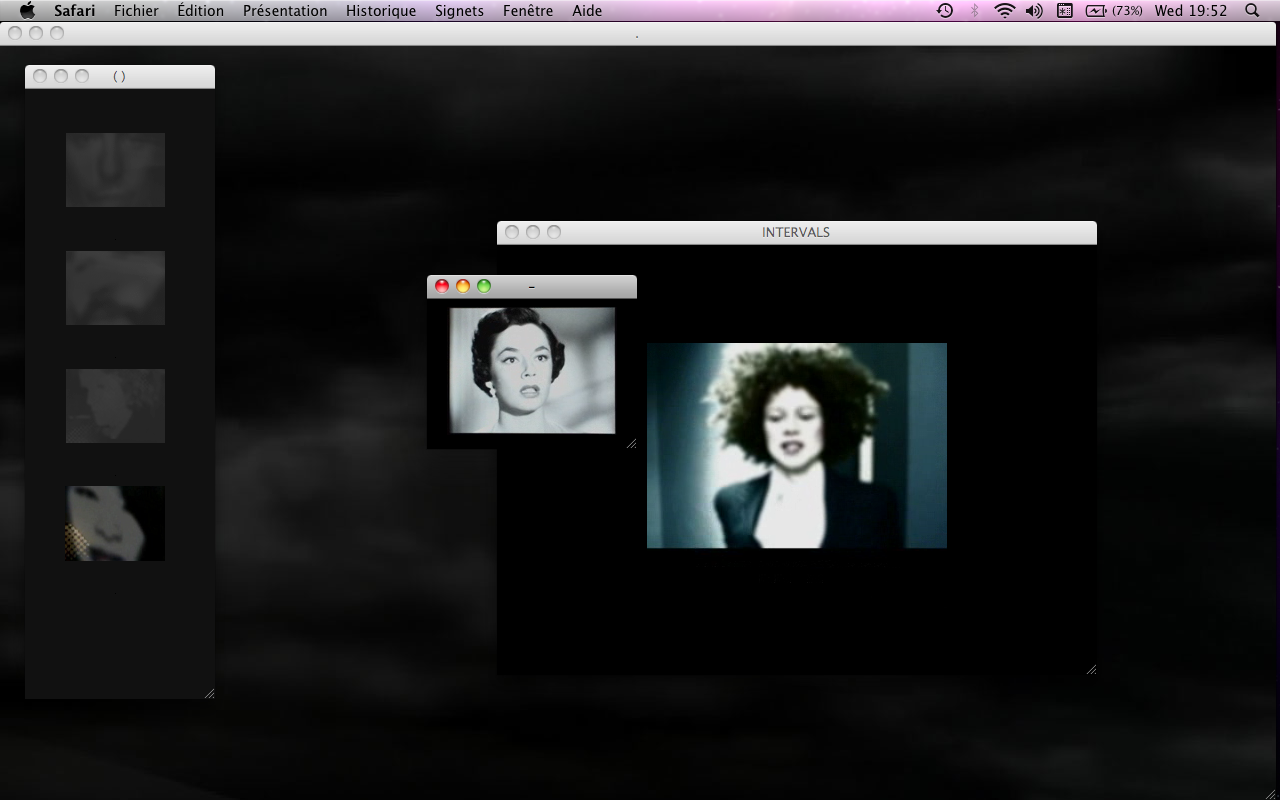Open the Présentation menu
The image size is (1280, 800).
(285, 11)
